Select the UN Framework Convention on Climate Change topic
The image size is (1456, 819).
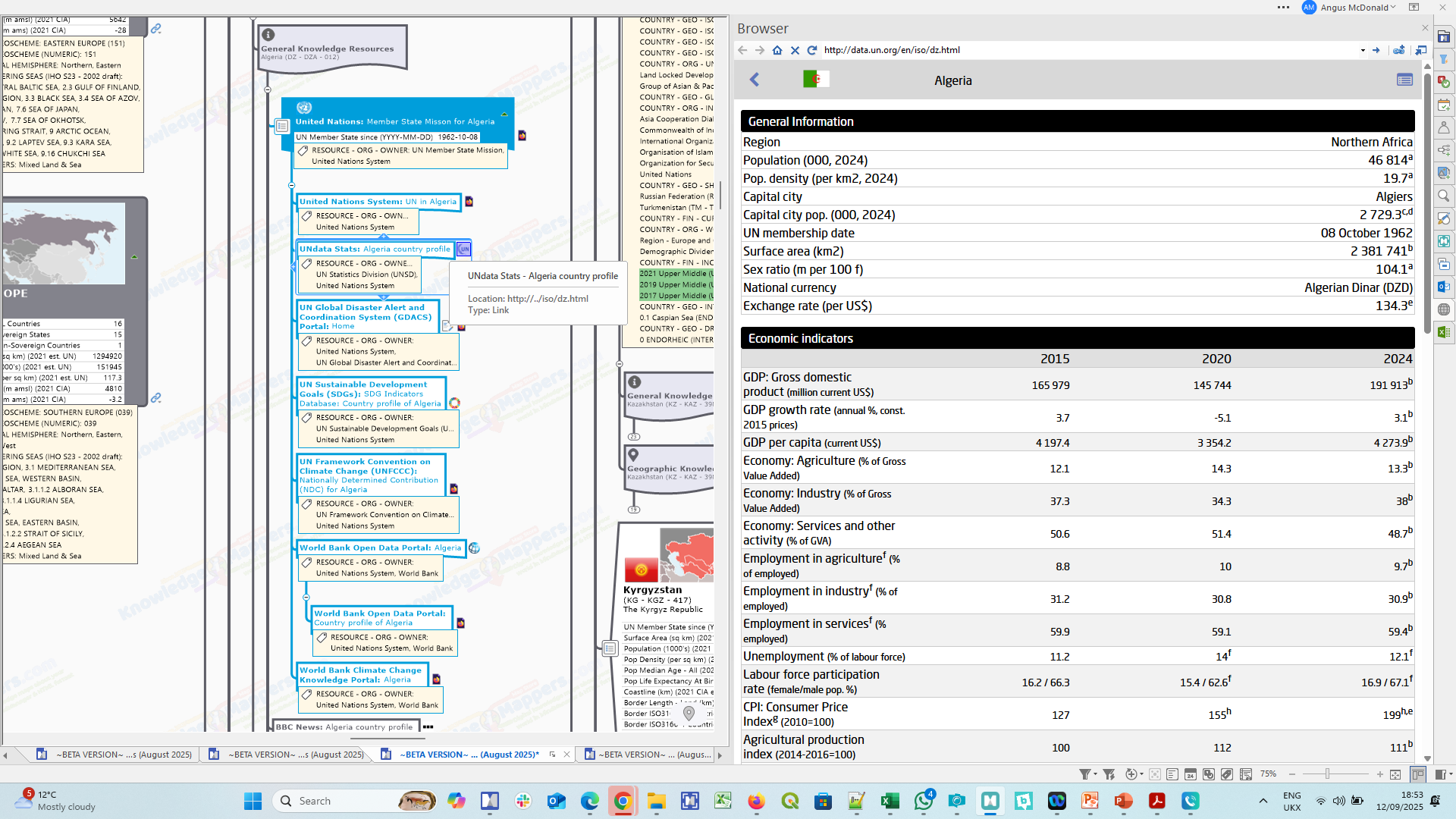369,475
